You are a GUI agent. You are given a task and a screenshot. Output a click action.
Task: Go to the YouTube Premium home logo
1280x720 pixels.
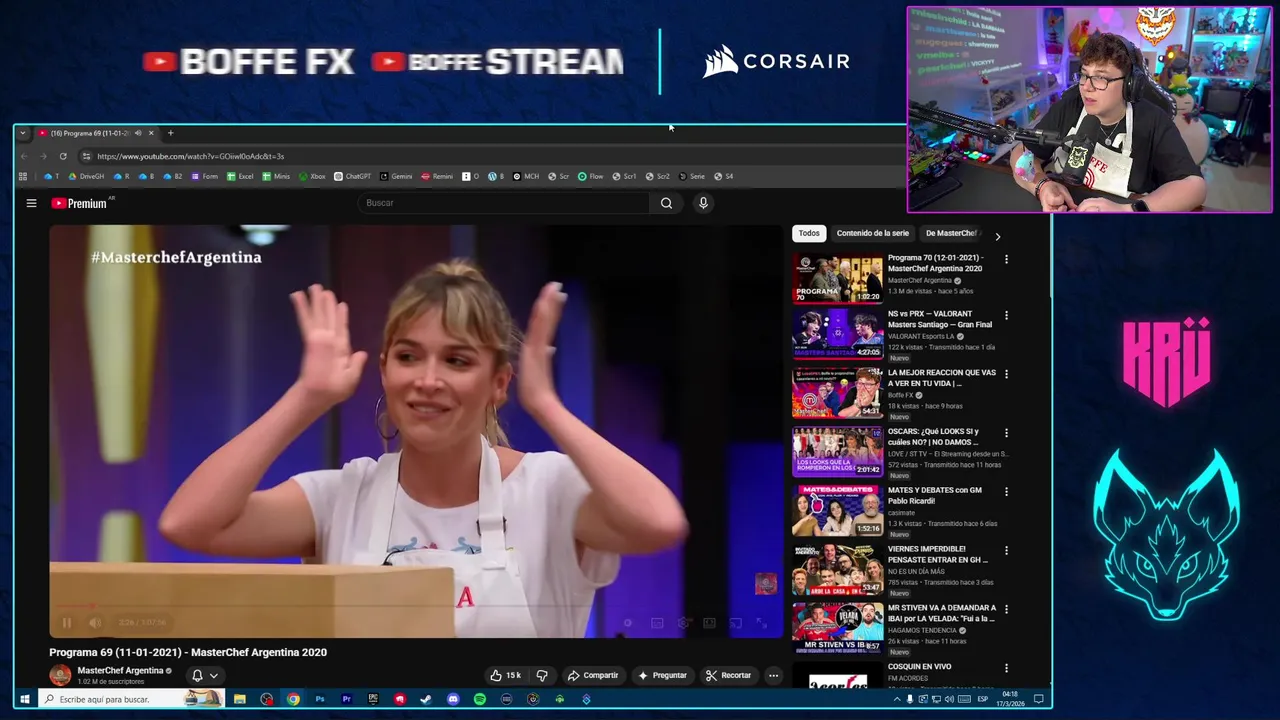pos(80,203)
